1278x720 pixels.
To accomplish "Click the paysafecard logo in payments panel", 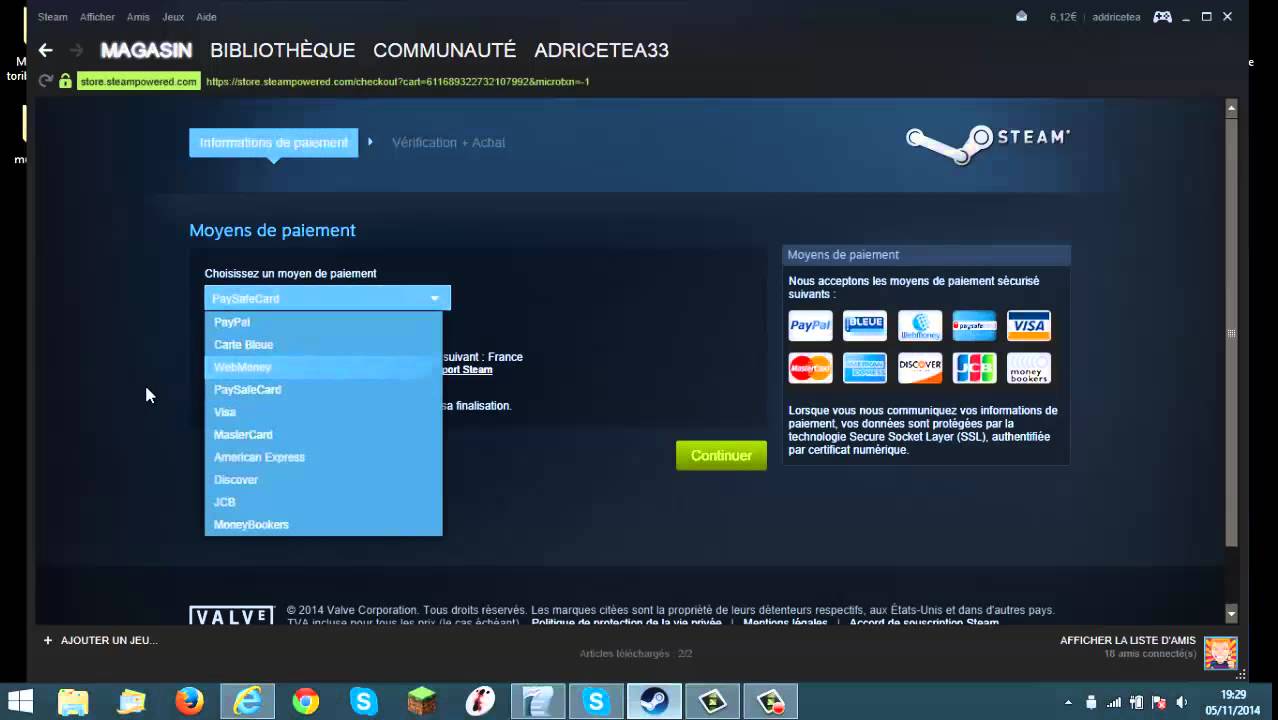I will click(x=974, y=326).
